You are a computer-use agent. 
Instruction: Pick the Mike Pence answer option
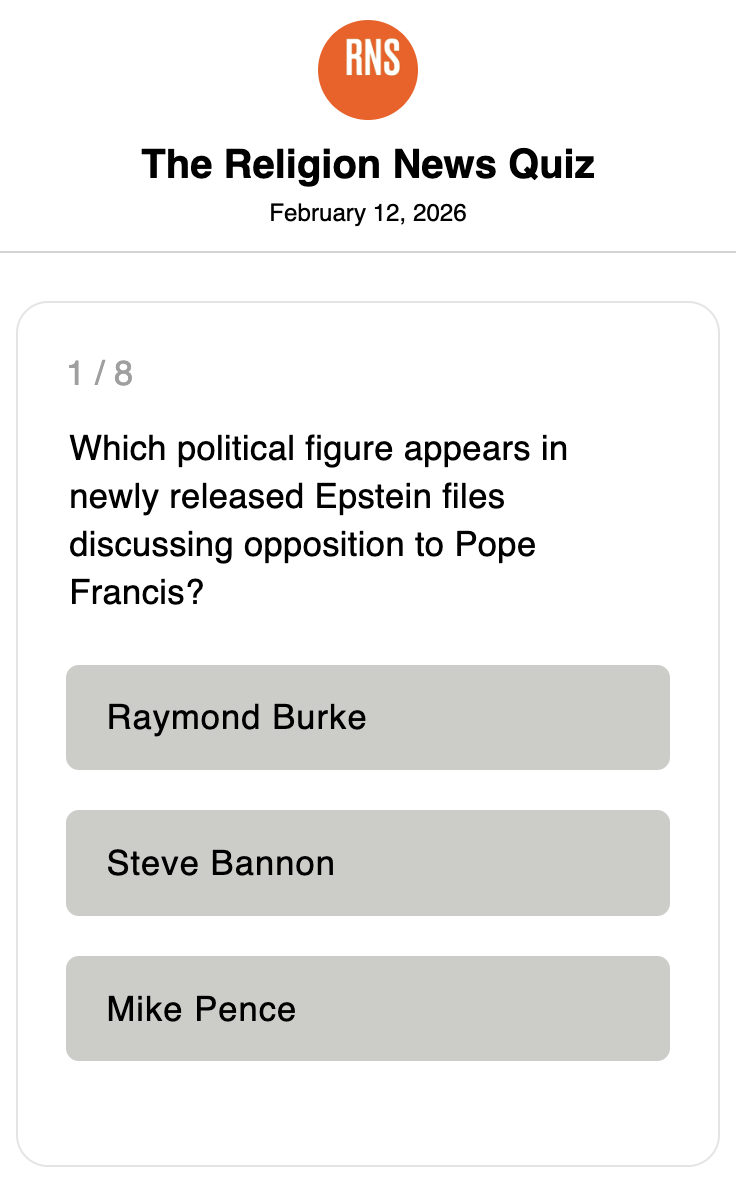pos(368,1008)
